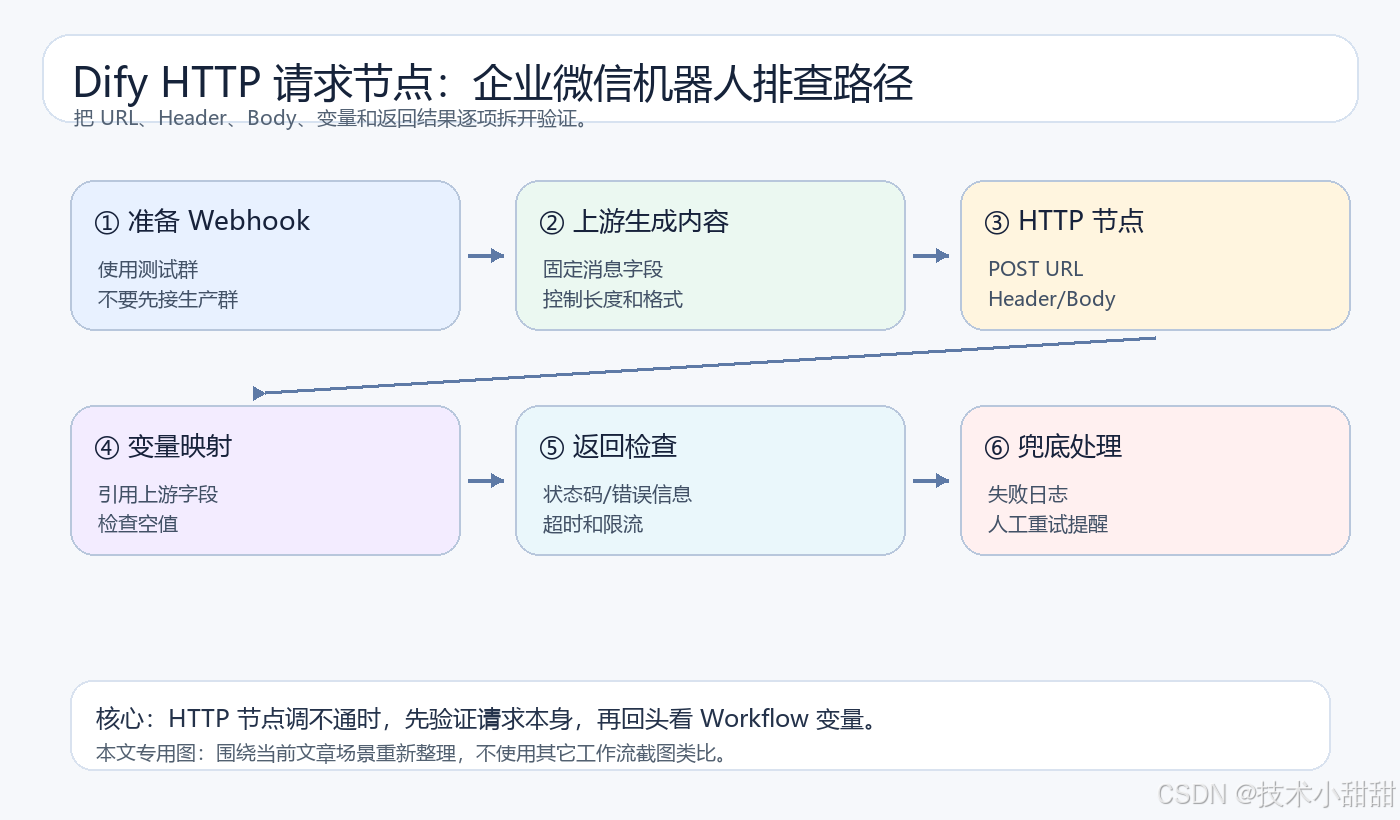Select the '② 上游生成内容' card heading
Image resolution: width=1400 pixels, height=820 pixels.
point(634,221)
